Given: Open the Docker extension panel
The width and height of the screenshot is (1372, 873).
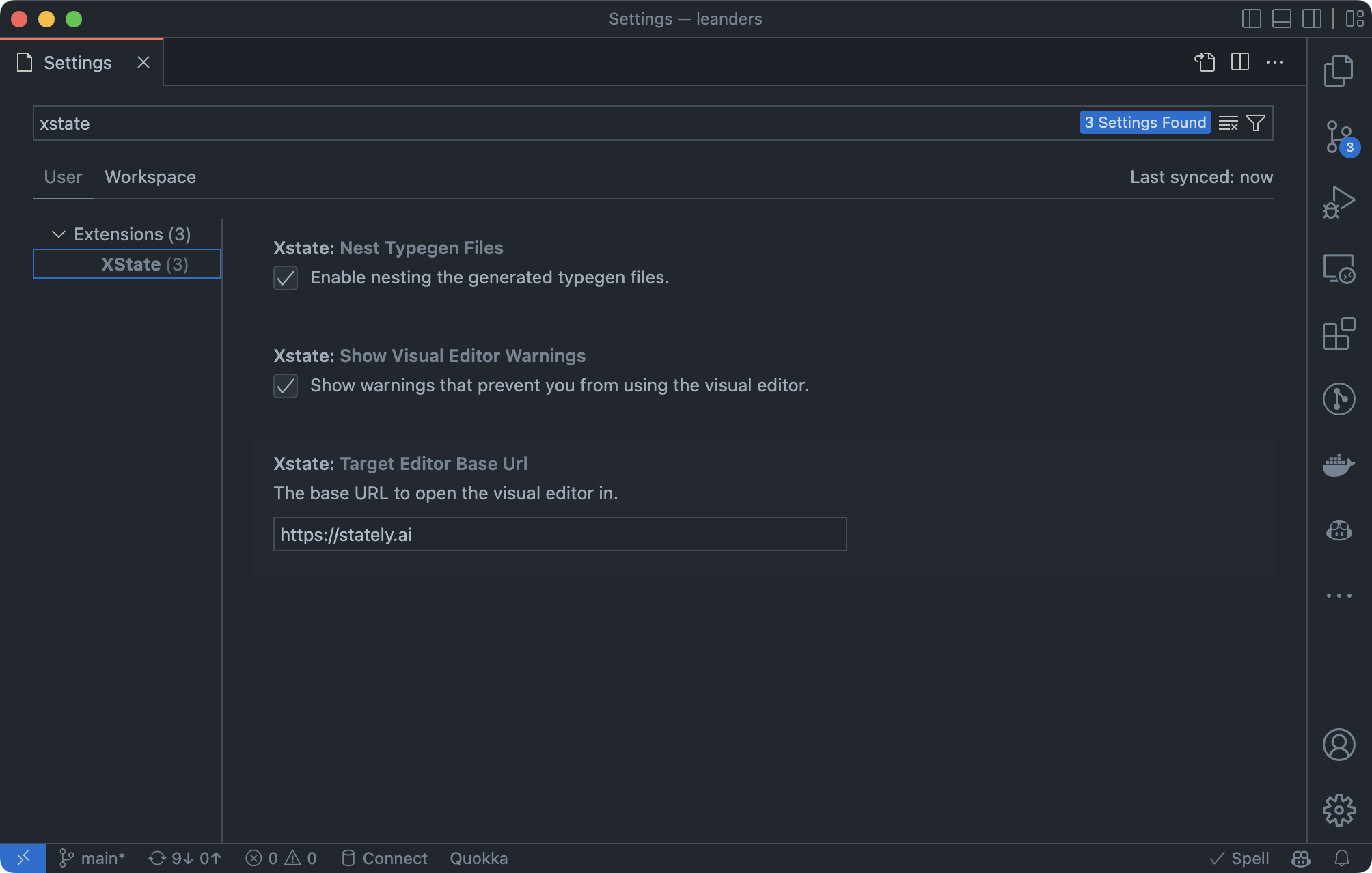Looking at the screenshot, I should [1339, 465].
